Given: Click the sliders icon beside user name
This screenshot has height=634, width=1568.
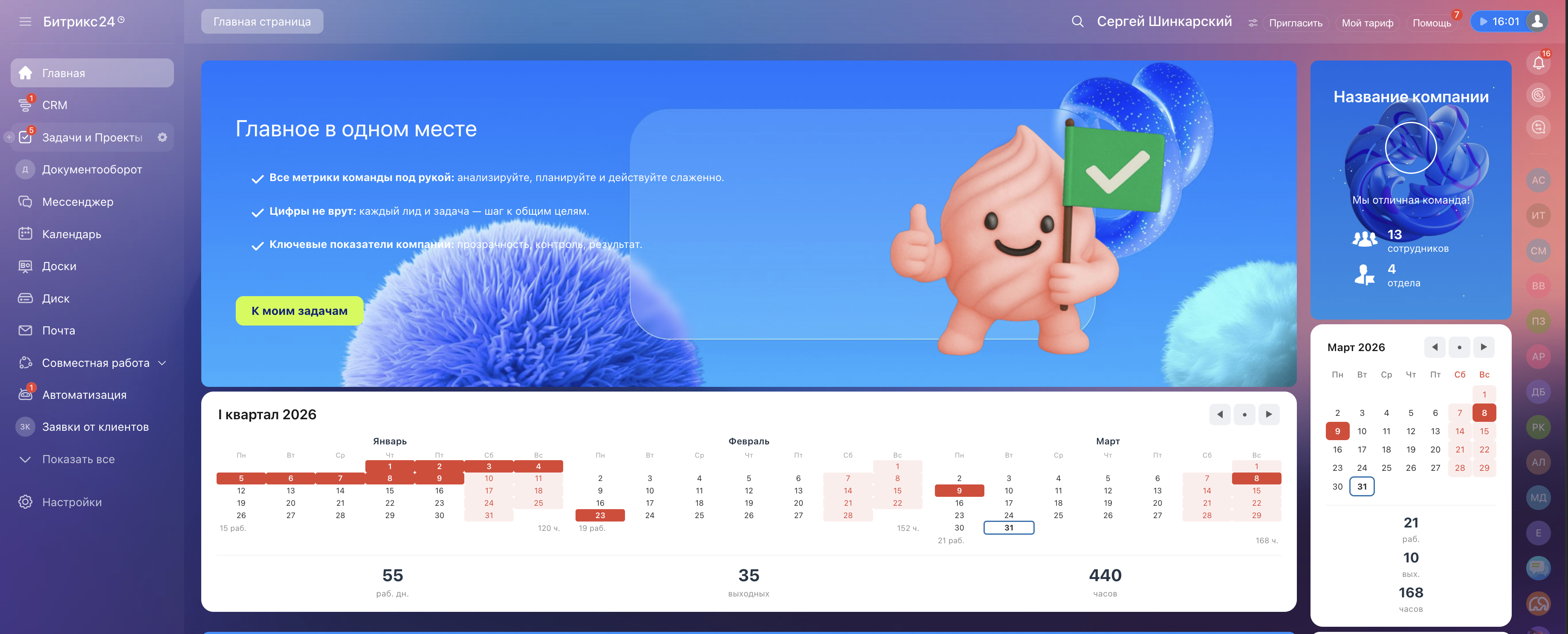Looking at the screenshot, I should (1252, 23).
